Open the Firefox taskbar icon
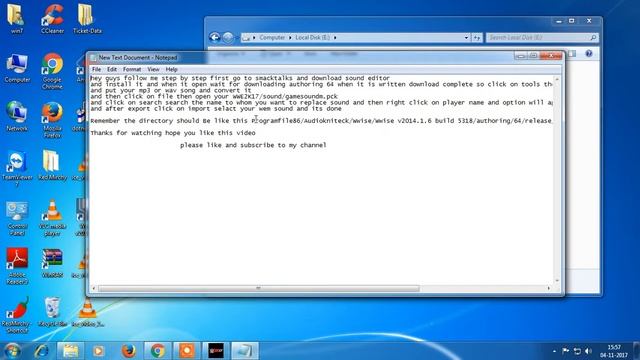640x360 pixels. (129, 351)
